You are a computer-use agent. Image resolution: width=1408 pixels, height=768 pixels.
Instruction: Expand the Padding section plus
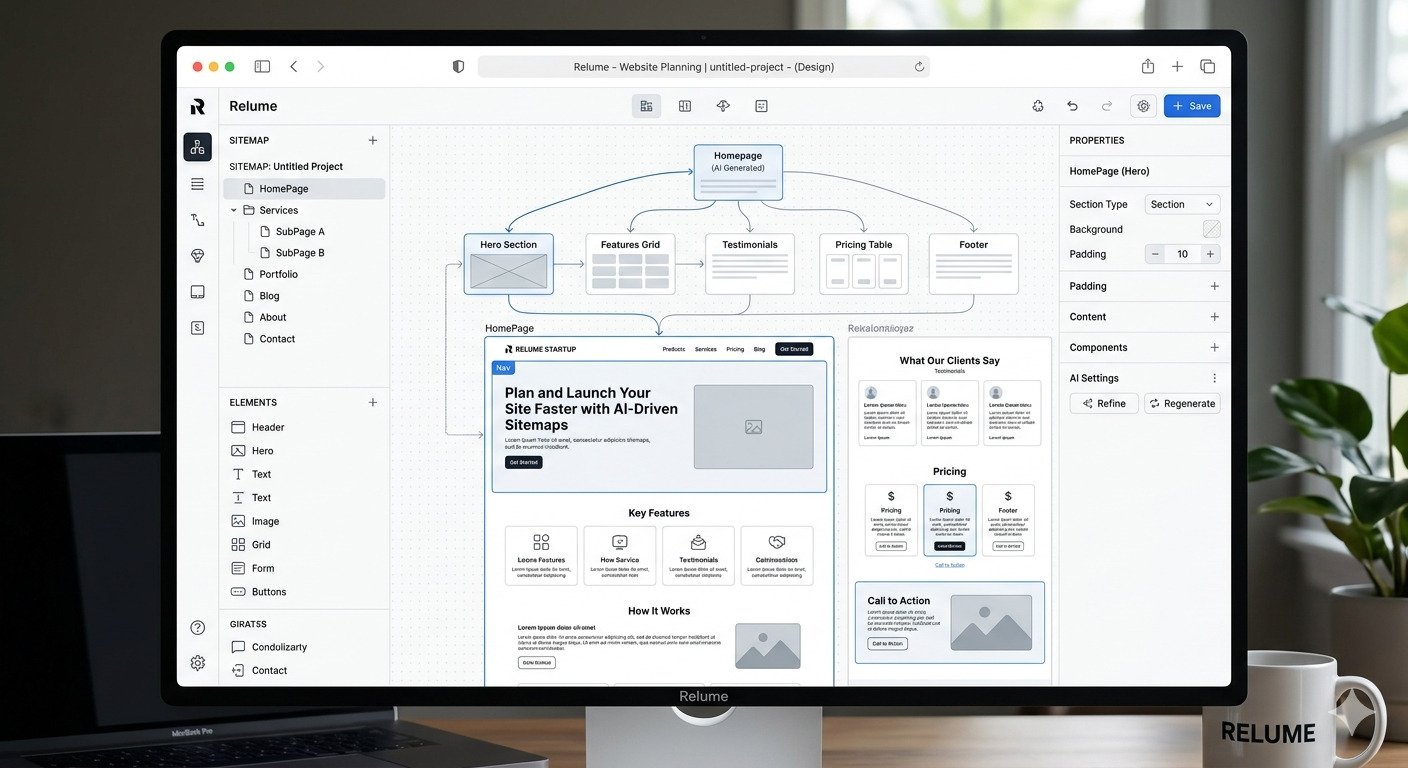coord(1214,286)
